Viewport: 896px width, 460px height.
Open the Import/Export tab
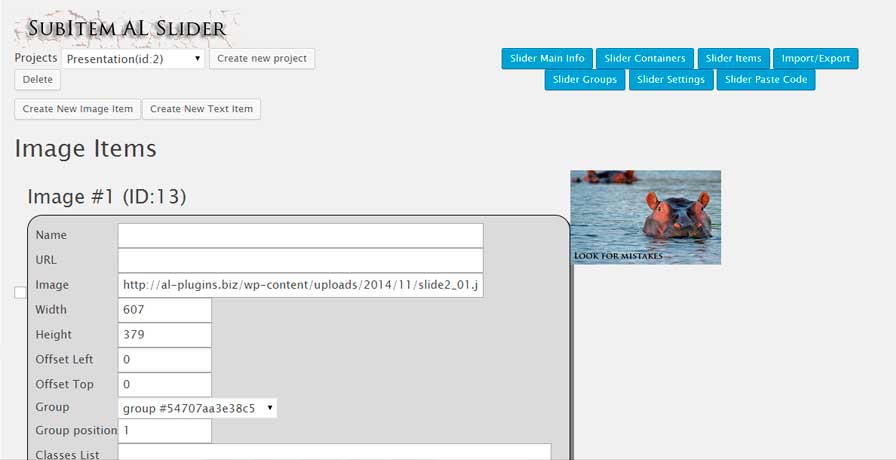click(x=815, y=58)
